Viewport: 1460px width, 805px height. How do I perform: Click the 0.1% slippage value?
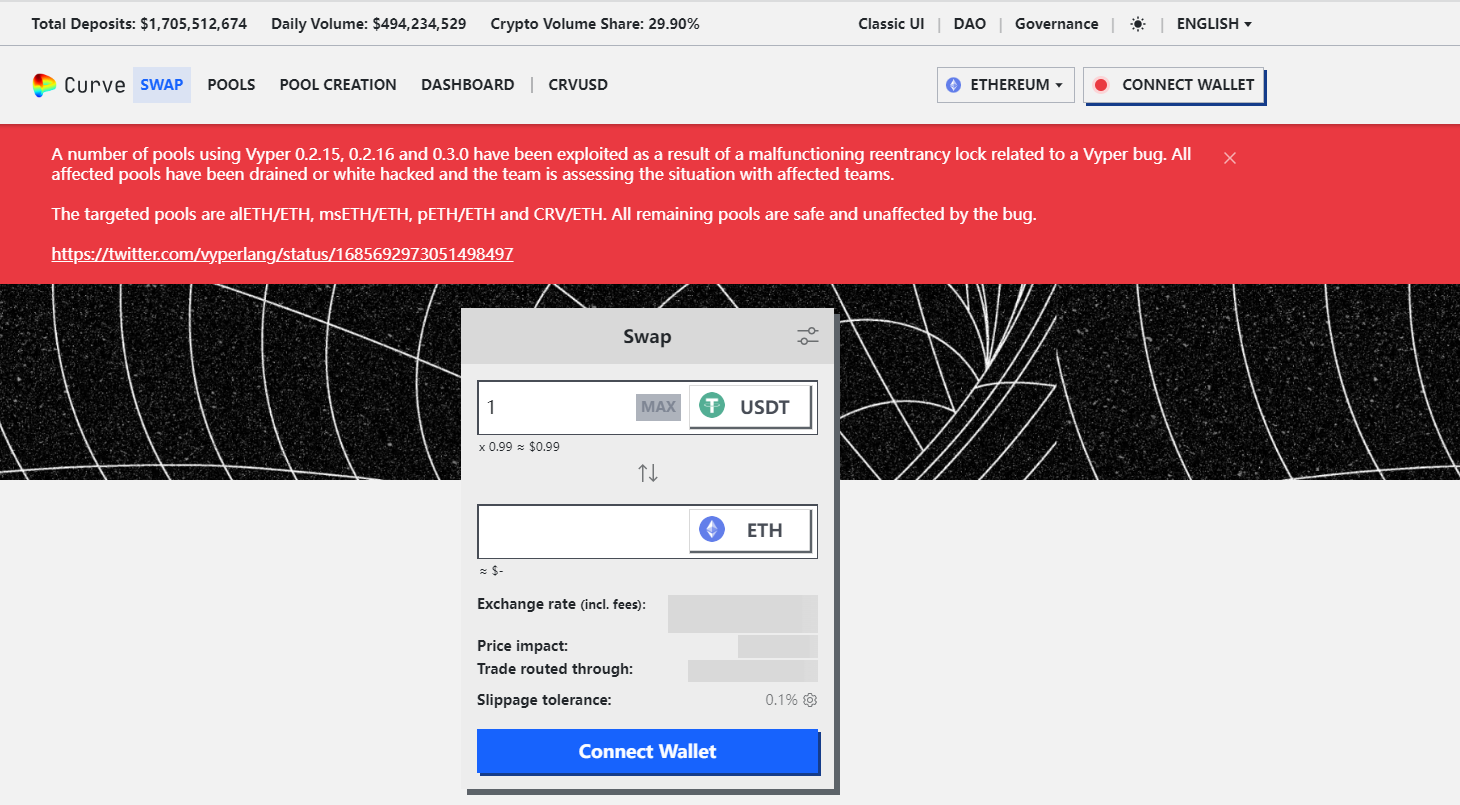(781, 700)
